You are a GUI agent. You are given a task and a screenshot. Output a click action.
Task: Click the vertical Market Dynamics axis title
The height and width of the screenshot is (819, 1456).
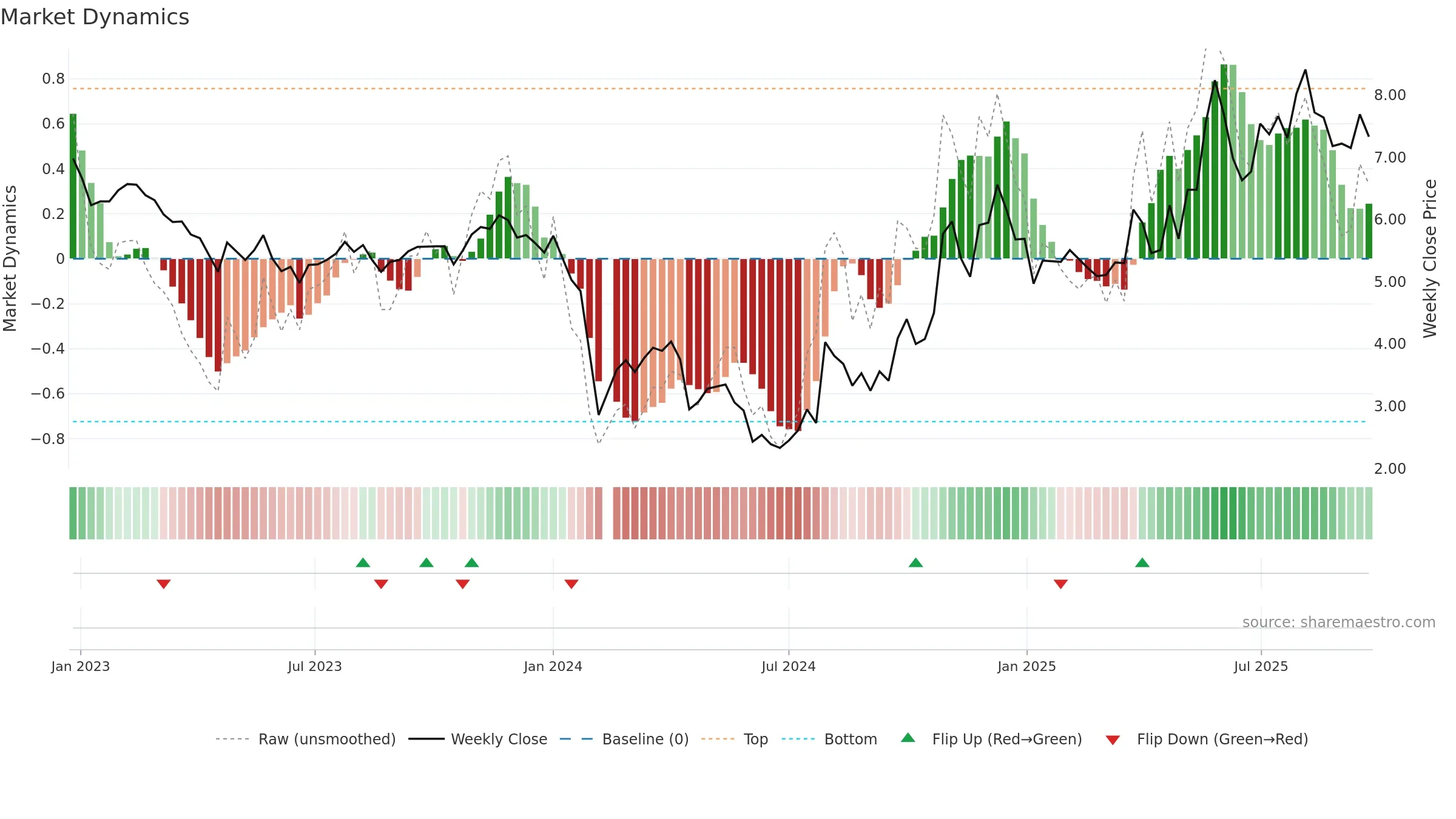(x=10, y=258)
